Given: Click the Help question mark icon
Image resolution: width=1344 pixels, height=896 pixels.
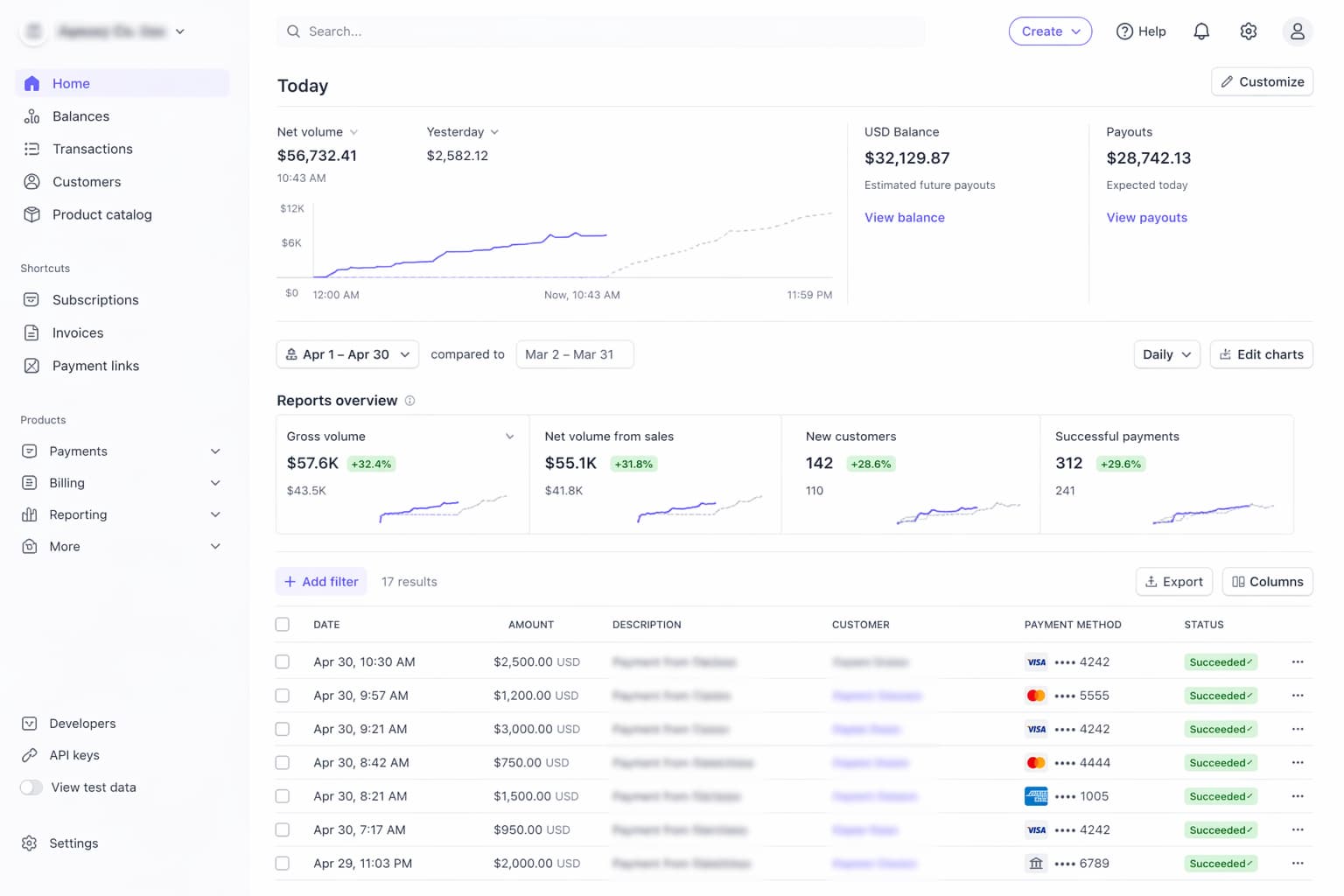Looking at the screenshot, I should [x=1124, y=31].
